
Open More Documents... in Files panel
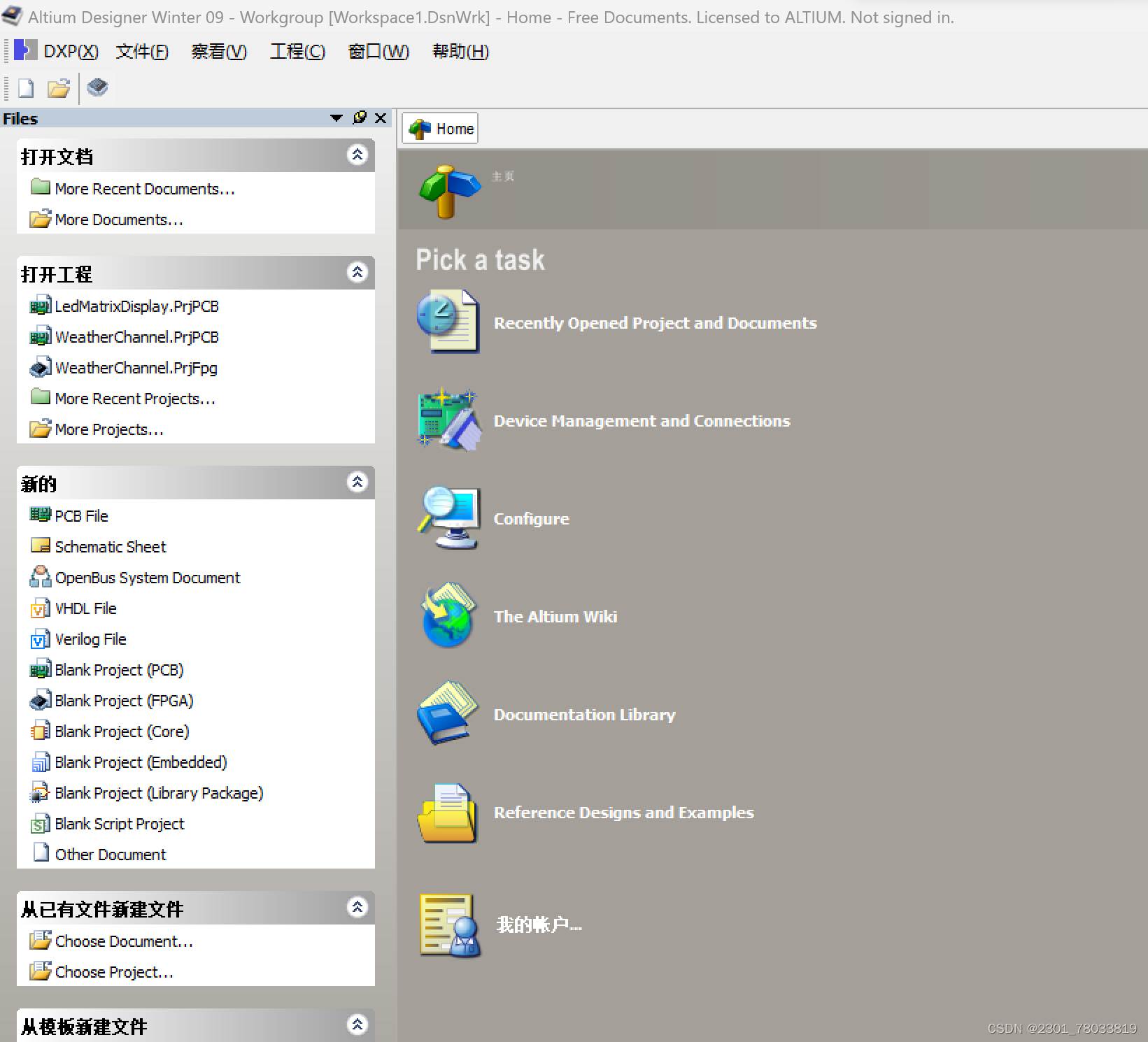click(119, 220)
